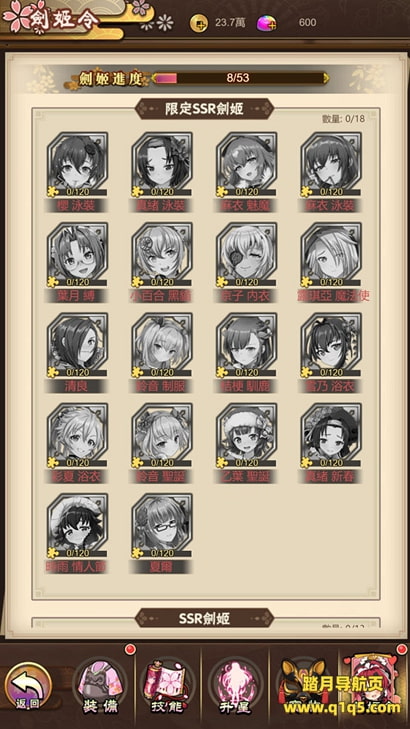Add gold coins with plus icon

pos(199,23)
